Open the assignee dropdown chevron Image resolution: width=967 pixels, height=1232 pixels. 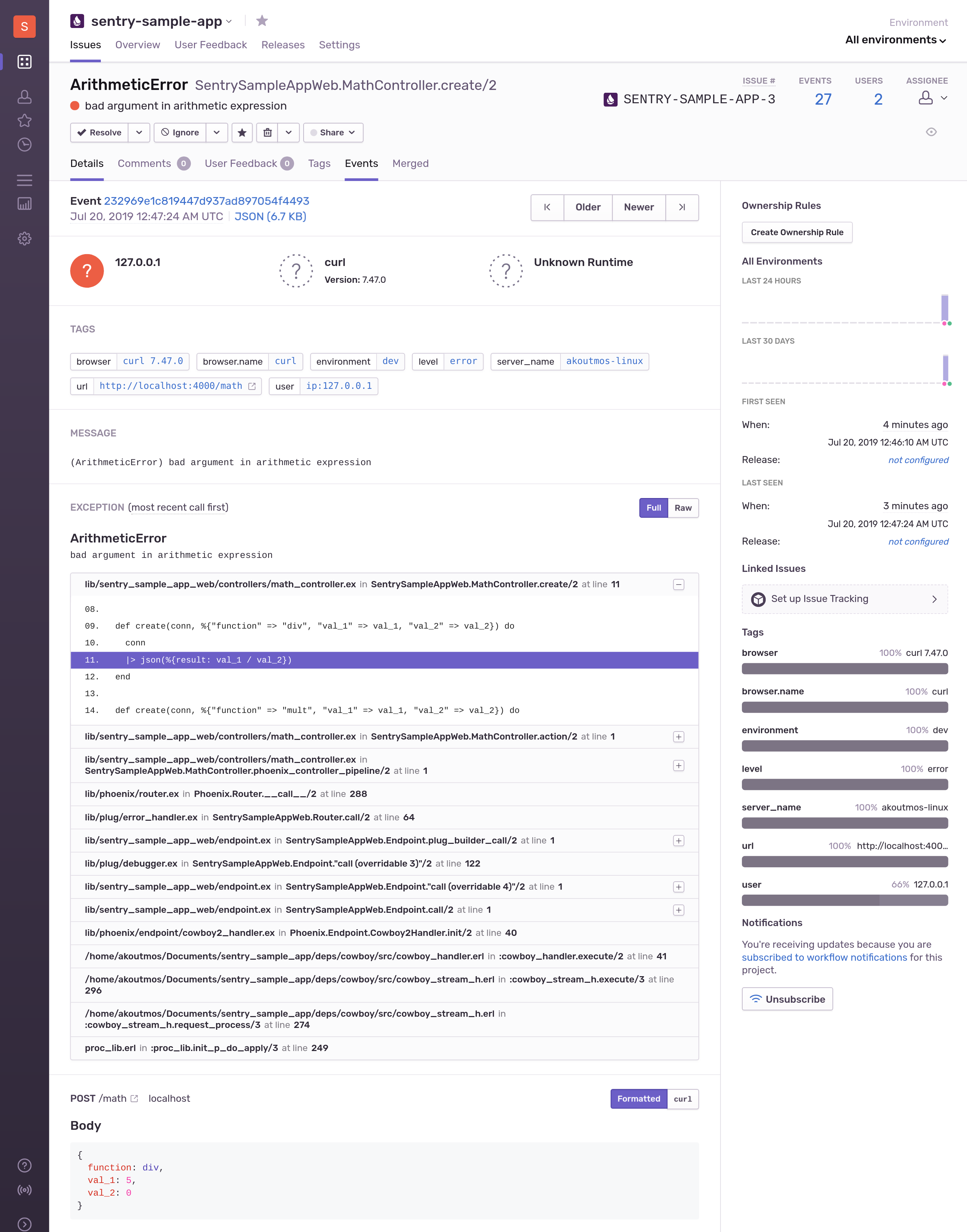(x=944, y=98)
